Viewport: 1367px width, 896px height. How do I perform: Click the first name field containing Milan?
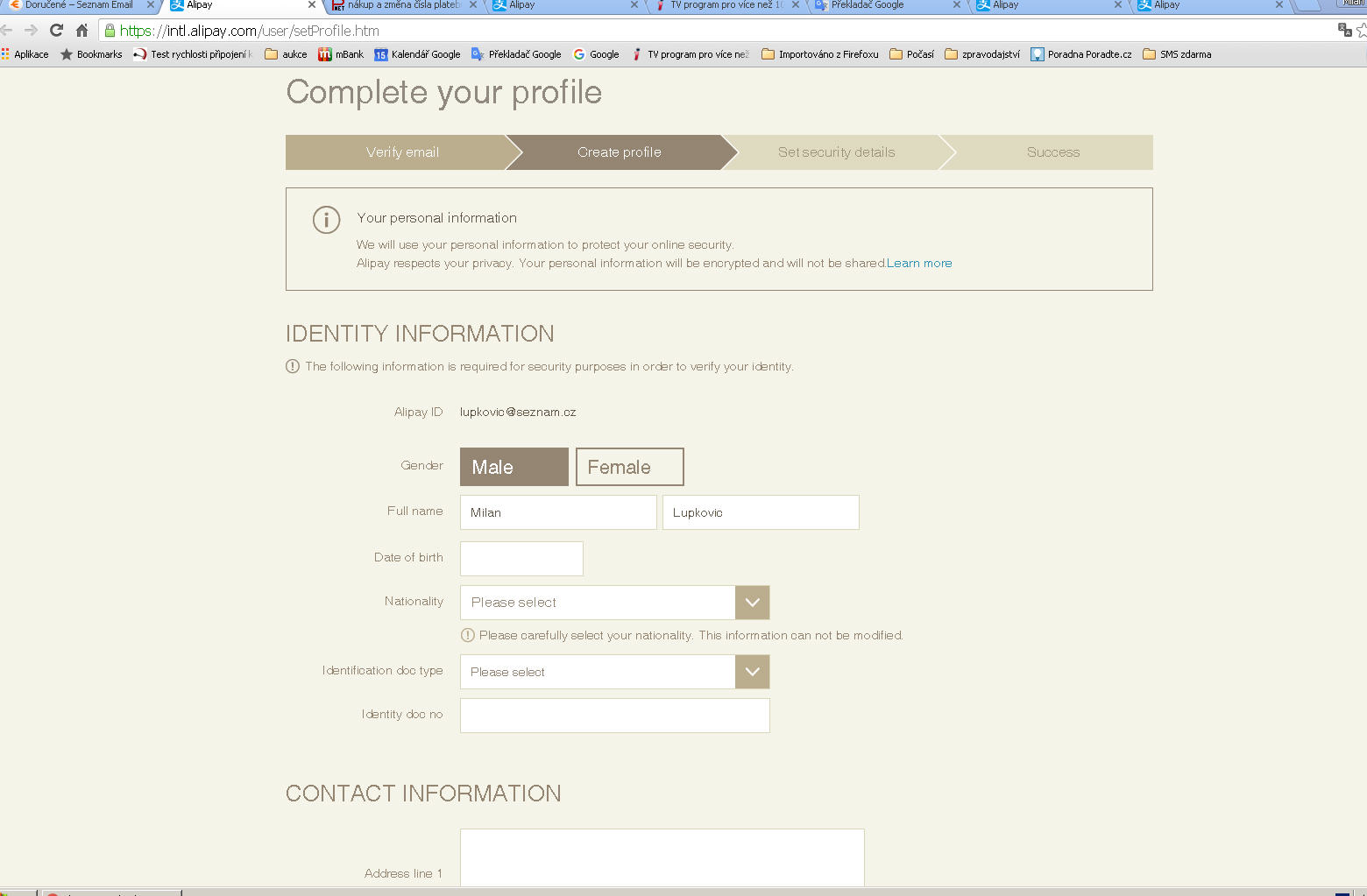(558, 512)
